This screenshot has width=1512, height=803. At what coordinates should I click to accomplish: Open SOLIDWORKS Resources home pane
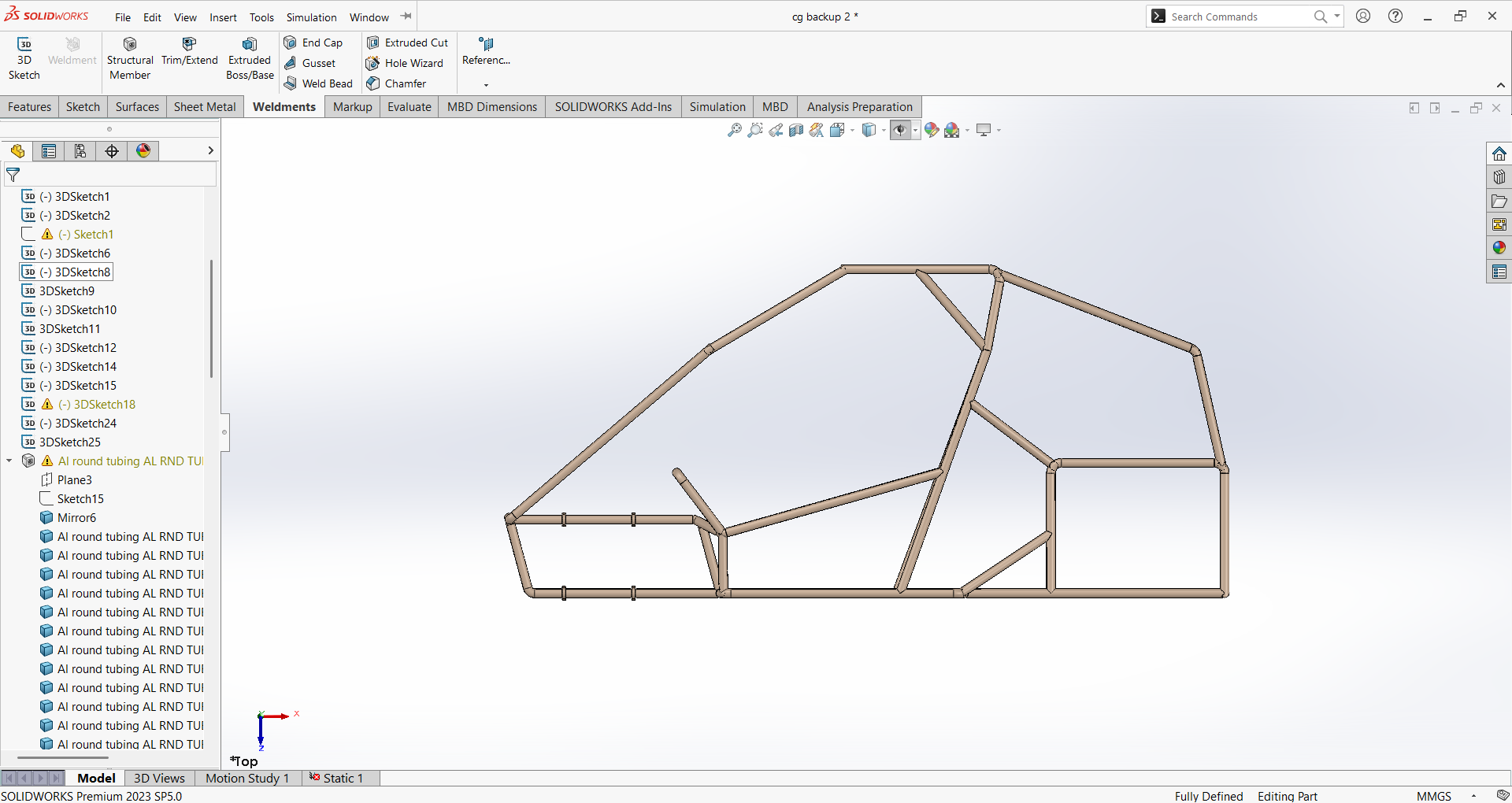point(1499,154)
